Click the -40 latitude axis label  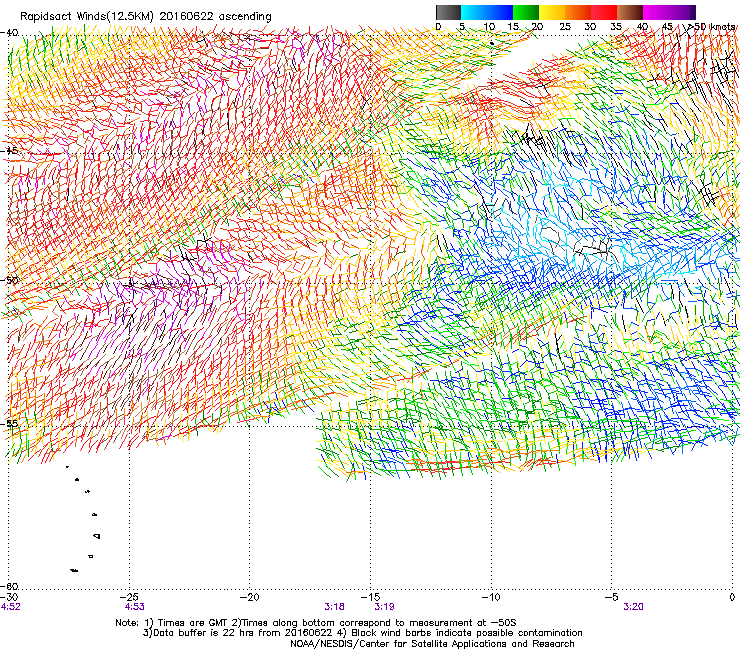10,33
